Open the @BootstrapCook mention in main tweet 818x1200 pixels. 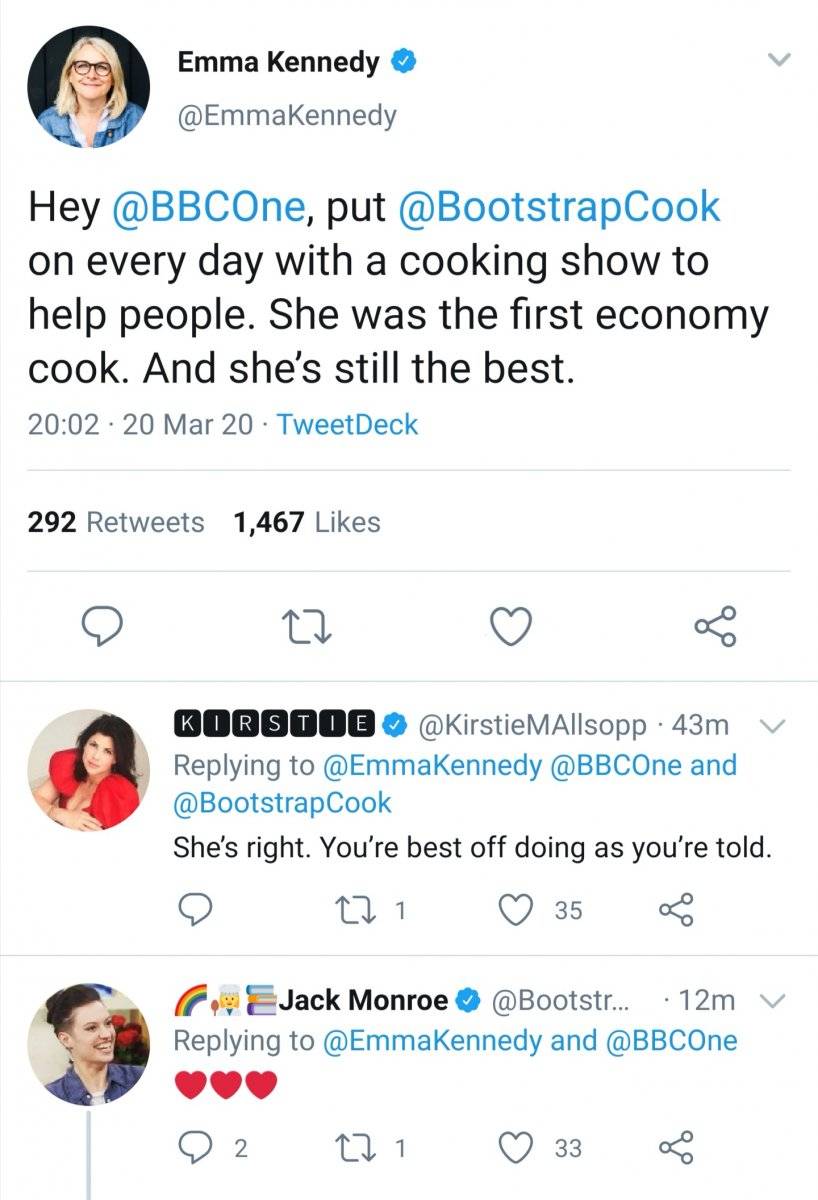point(559,206)
